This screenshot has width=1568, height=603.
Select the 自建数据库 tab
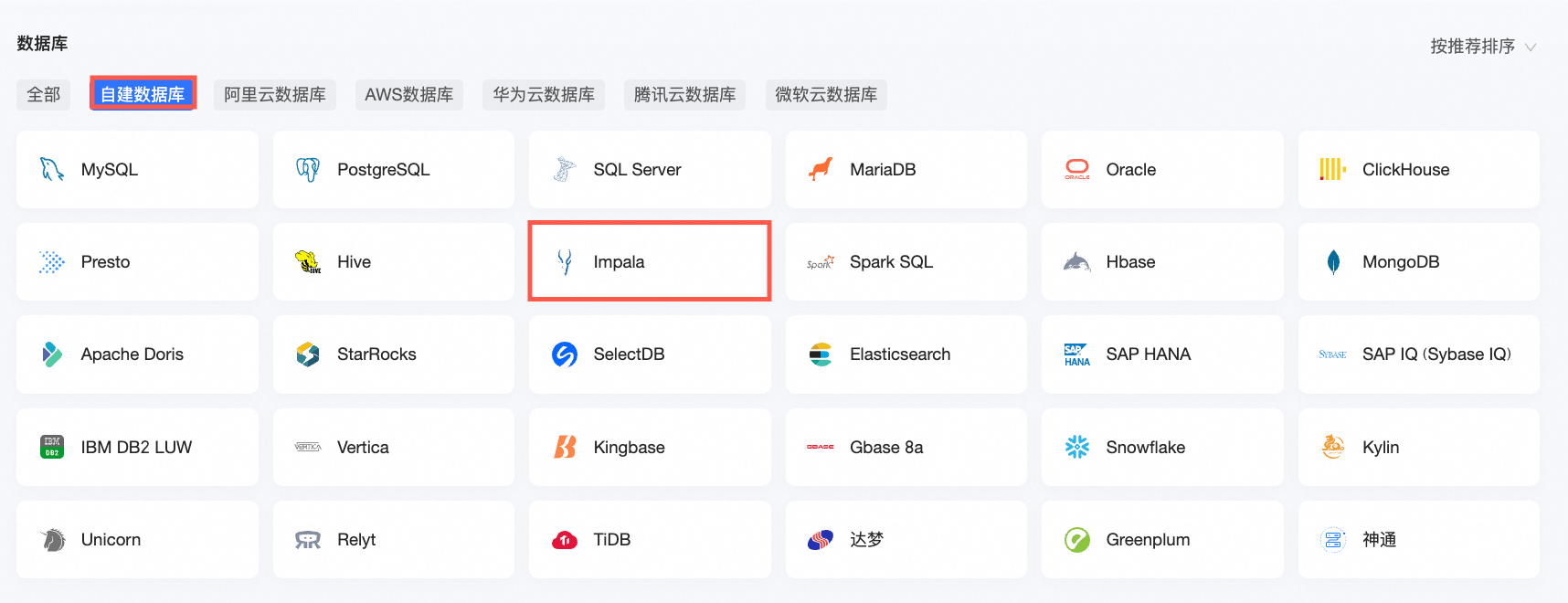(143, 94)
